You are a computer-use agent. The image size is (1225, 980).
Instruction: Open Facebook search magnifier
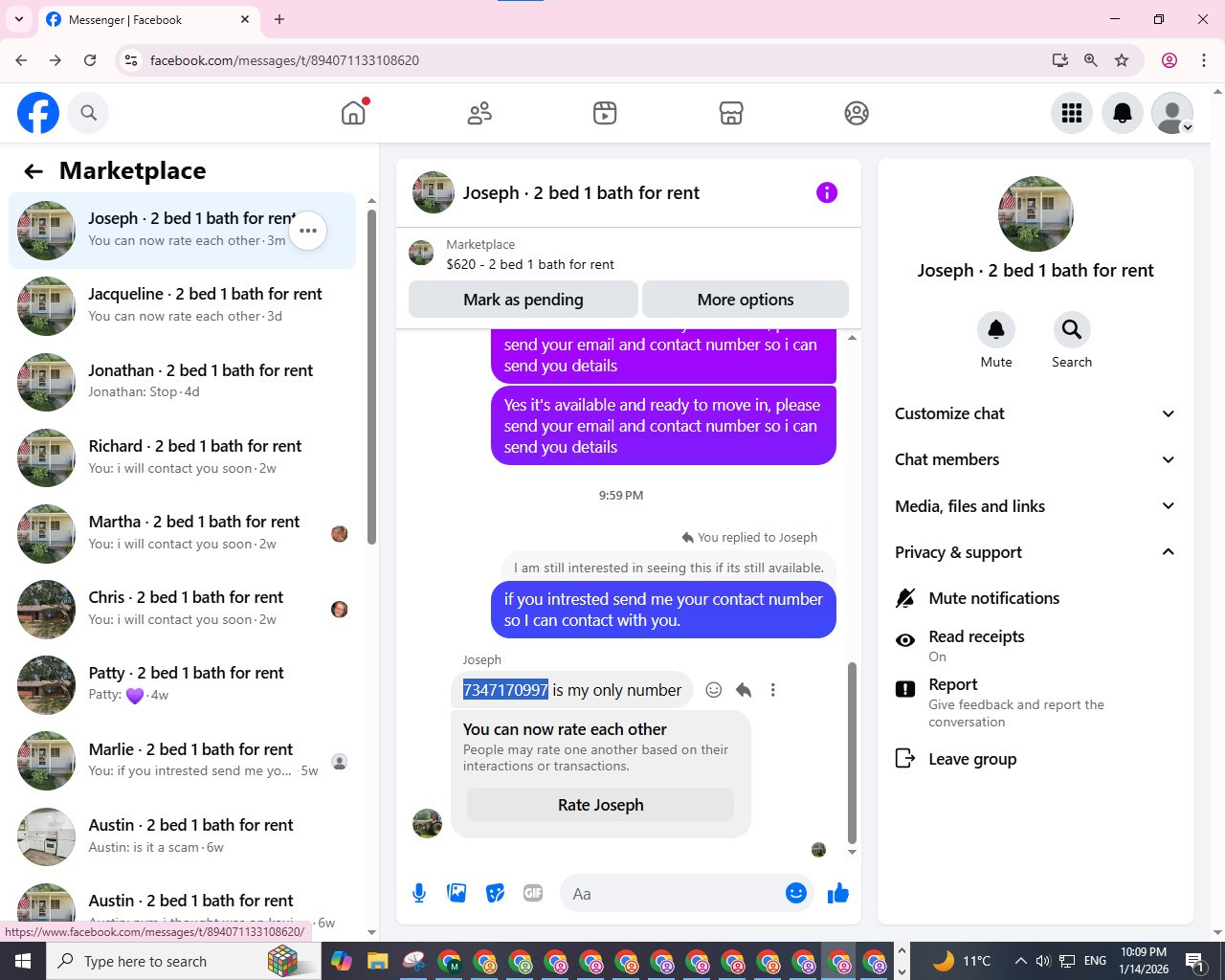[x=88, y=113]
